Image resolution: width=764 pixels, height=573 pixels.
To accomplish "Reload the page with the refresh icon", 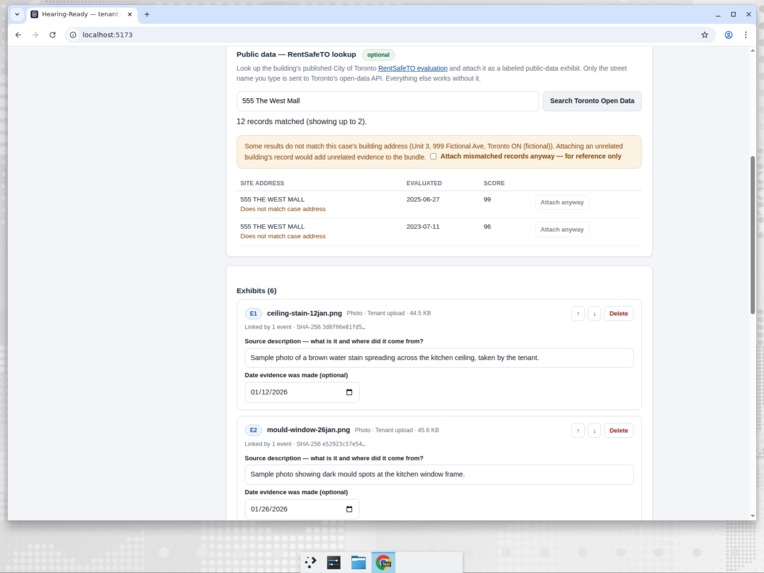I will [53, 35].
